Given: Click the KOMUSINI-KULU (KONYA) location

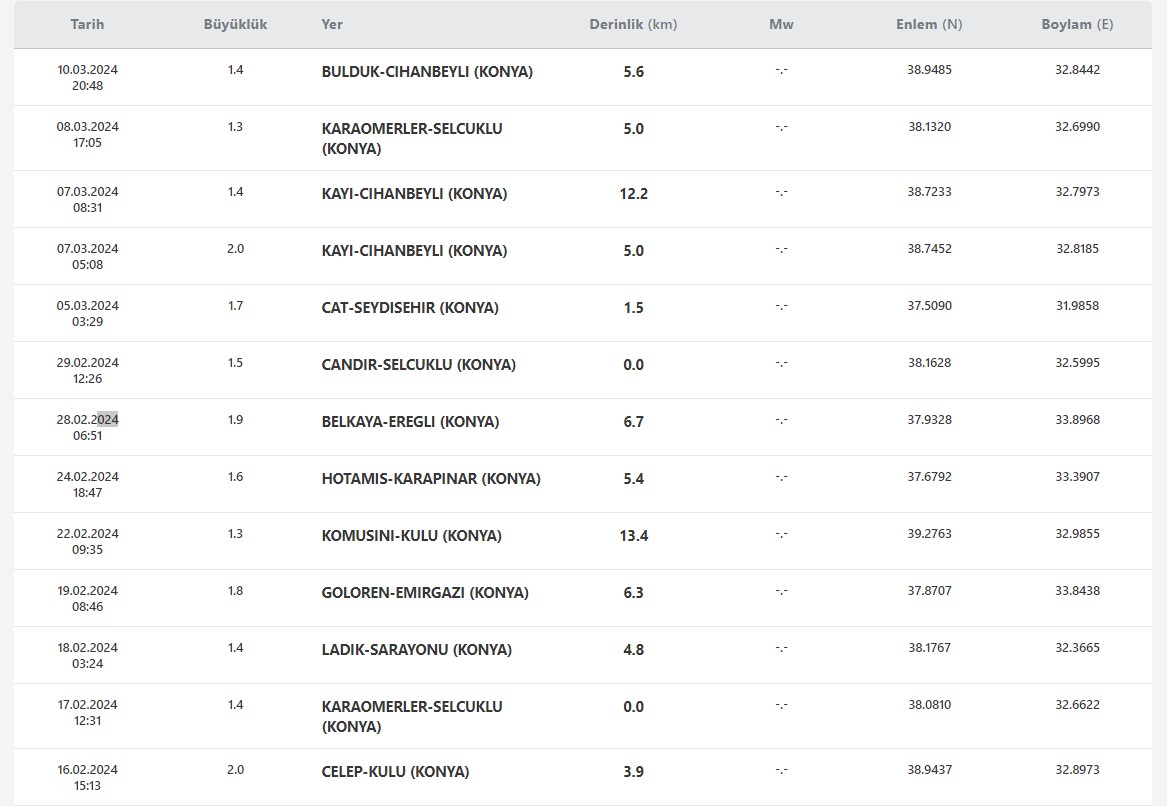Looking at the screenshot, I should click(x=412, y=536).
